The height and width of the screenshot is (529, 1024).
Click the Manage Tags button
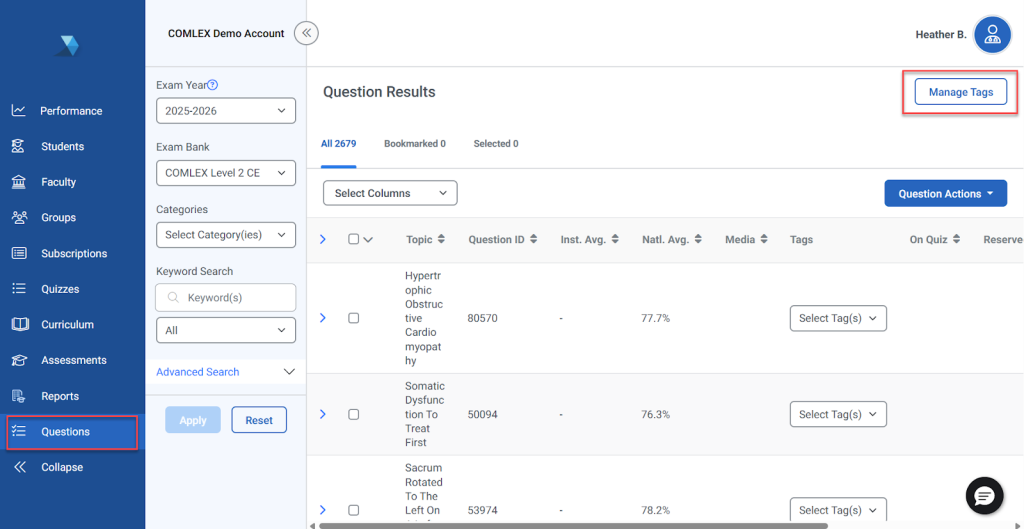(x=960, y=92)
